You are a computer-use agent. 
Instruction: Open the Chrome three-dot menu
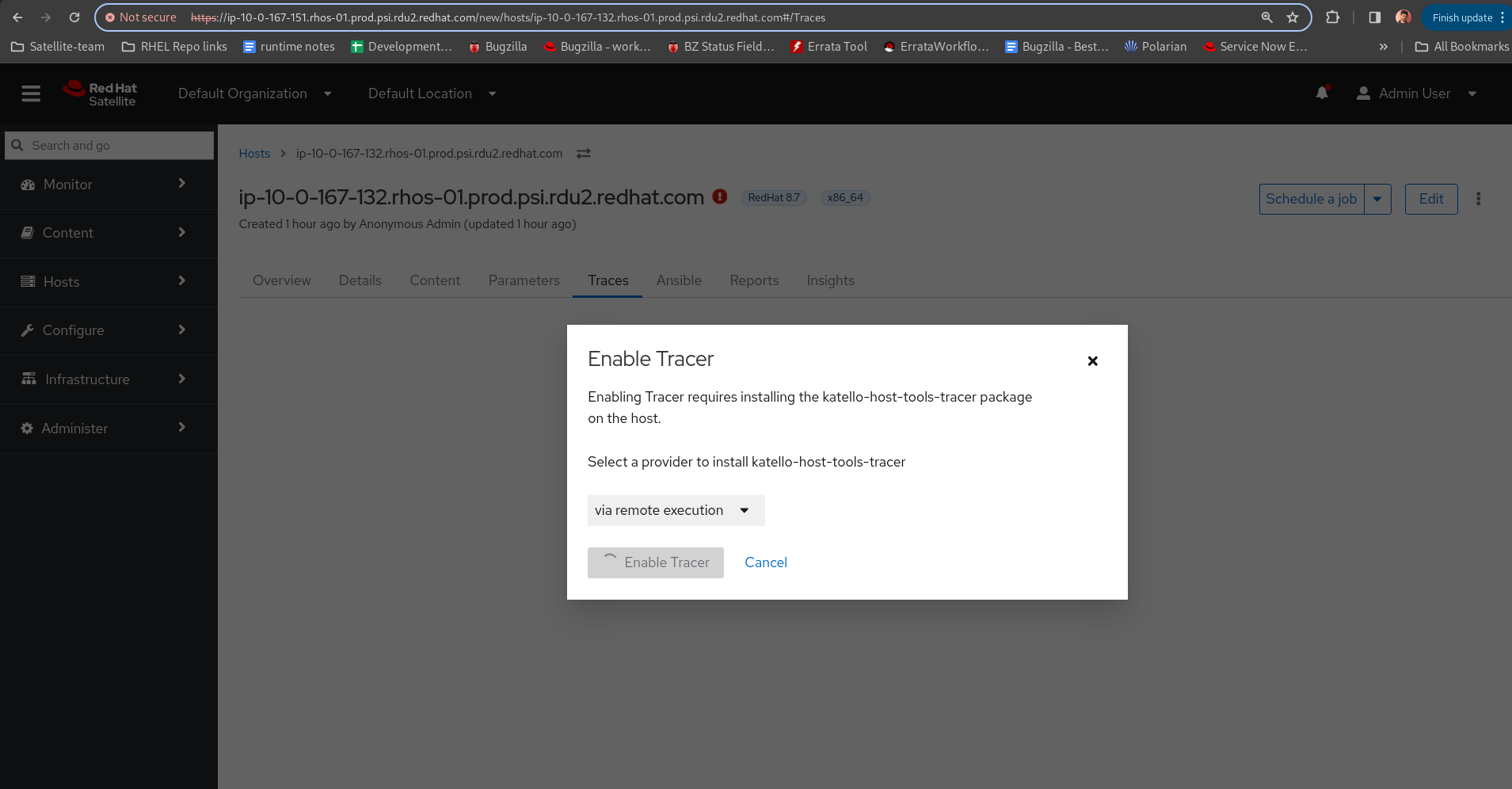click(x=1502, y=17)
